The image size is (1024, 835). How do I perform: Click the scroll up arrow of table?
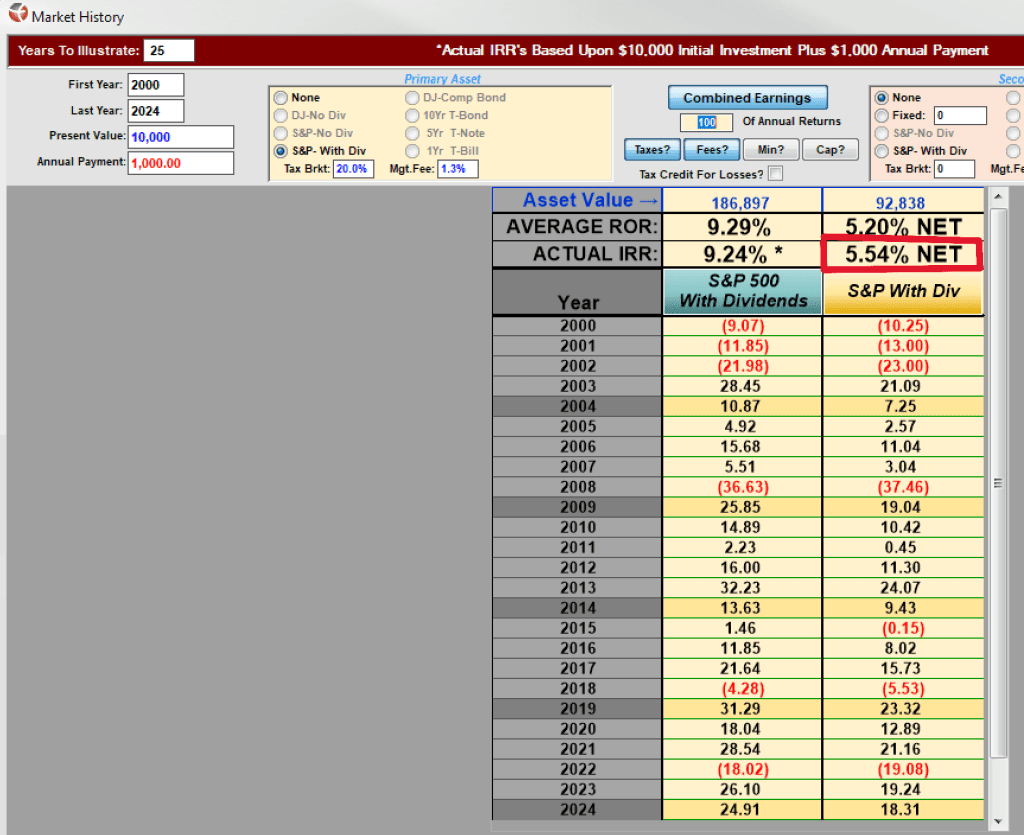pos(998,197)
